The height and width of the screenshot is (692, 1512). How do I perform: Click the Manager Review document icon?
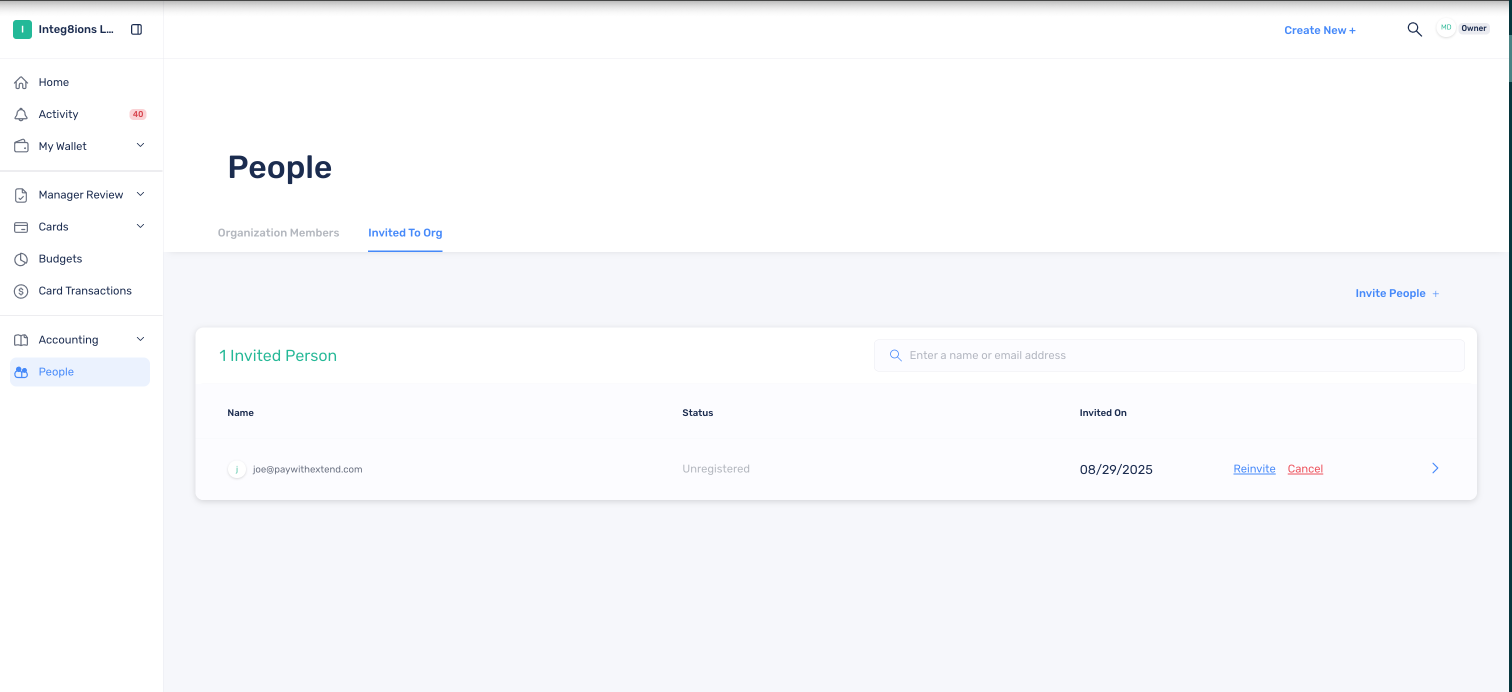click(x=21, y=195)
